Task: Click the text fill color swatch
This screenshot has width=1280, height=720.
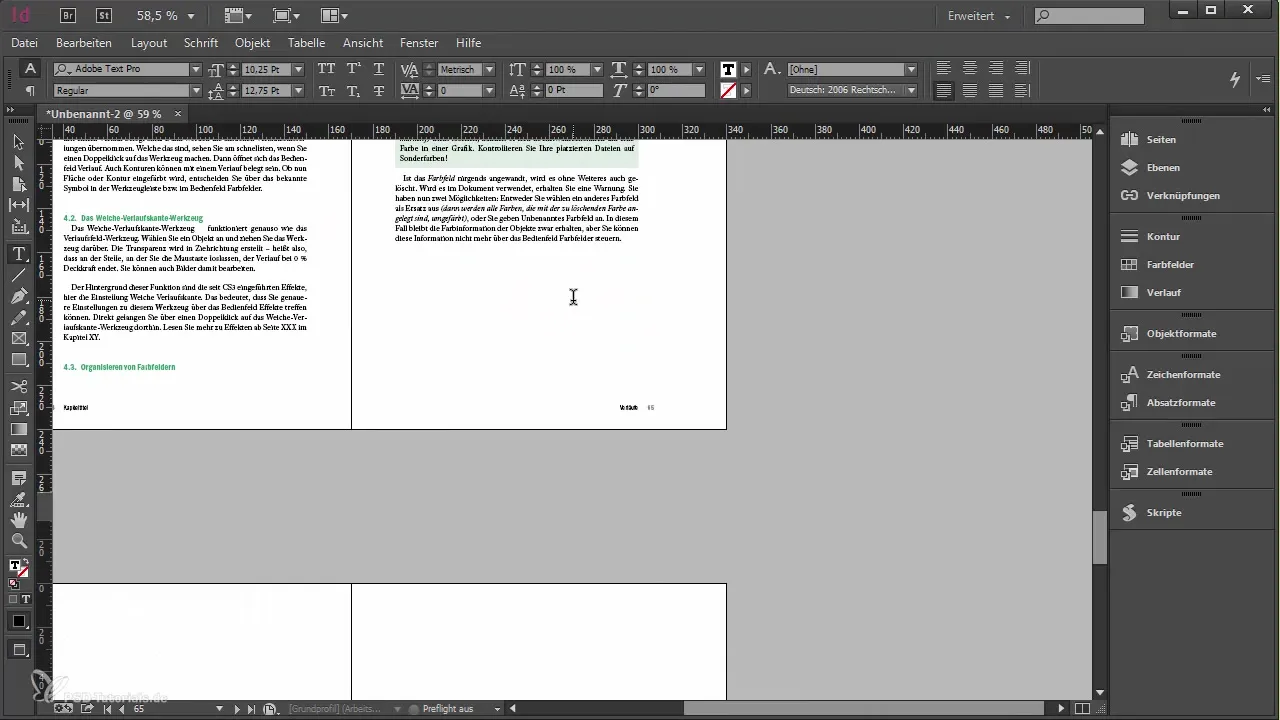Action: 728,69
